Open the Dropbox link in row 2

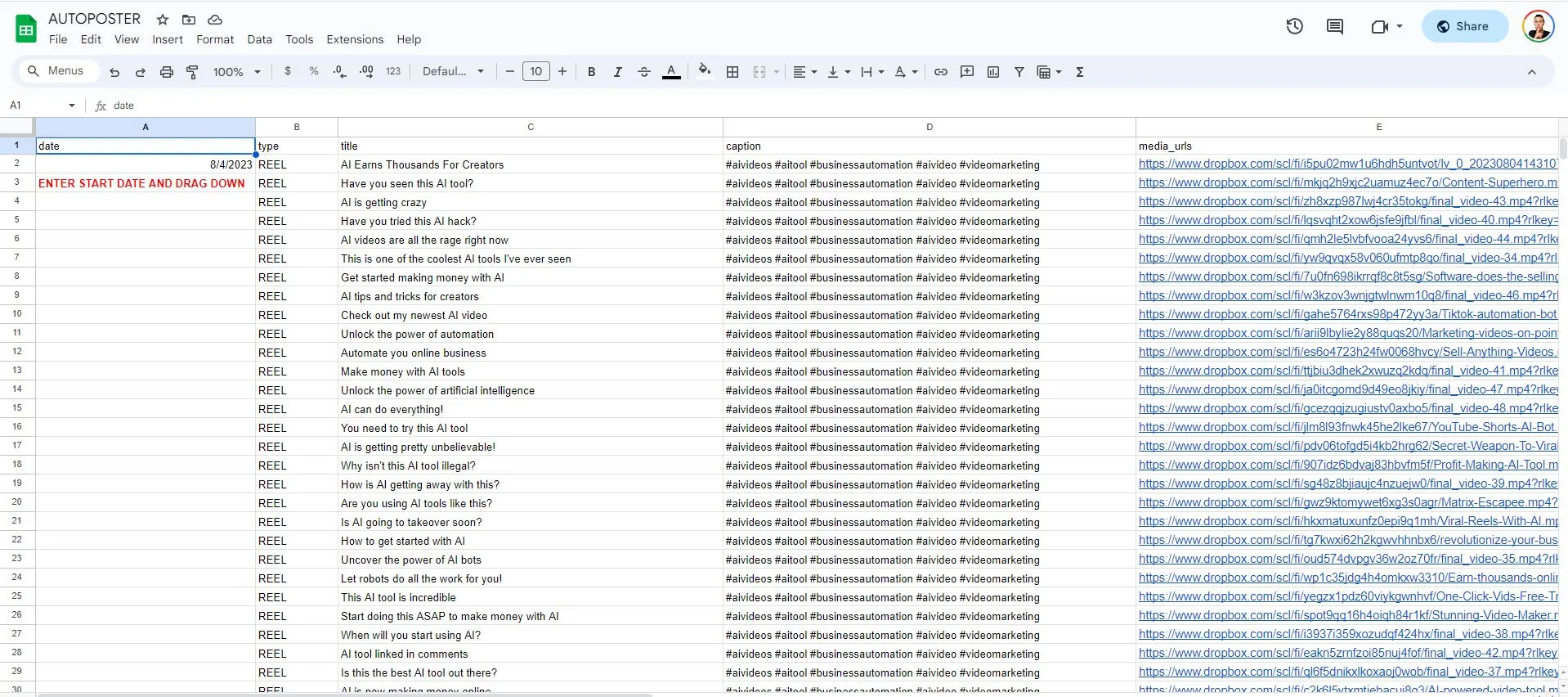tap(1347, 164)
